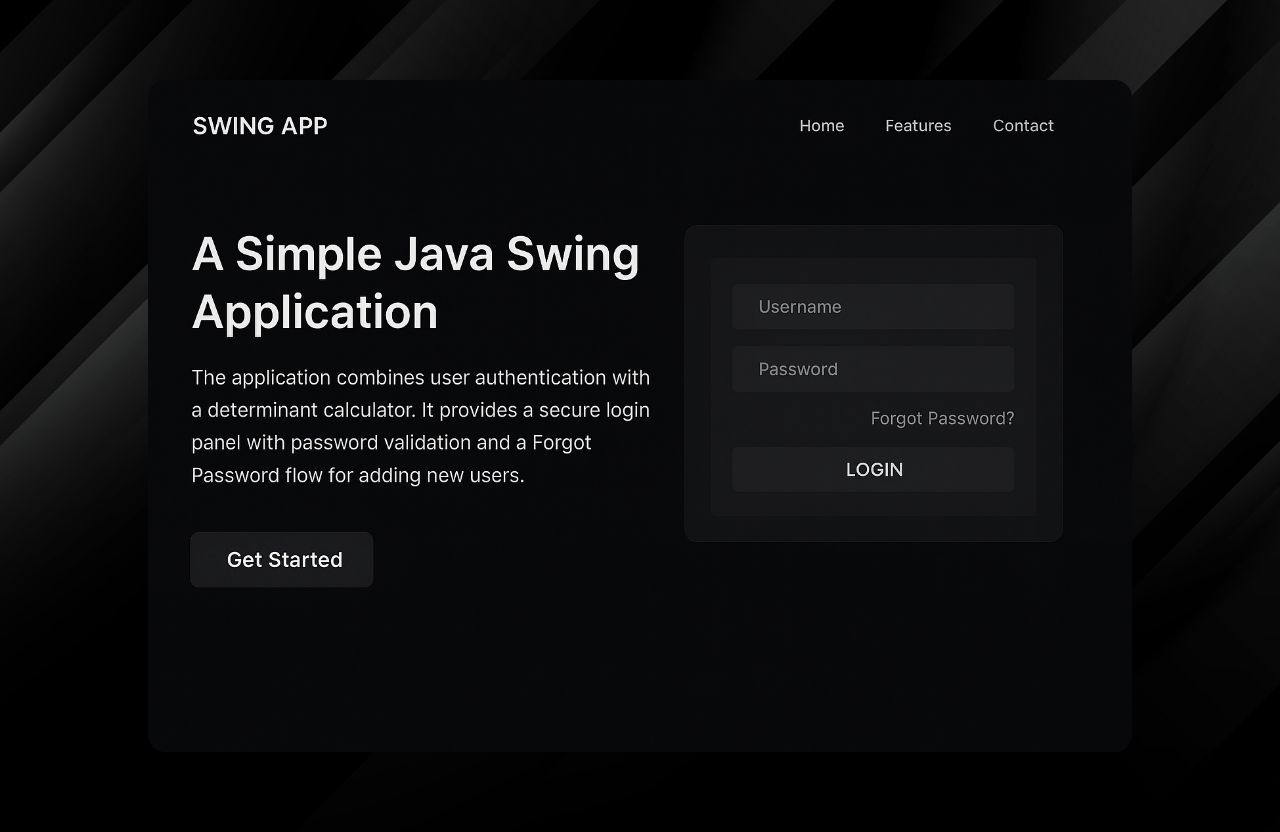
Task: Click the heading A Simple Java Swing Application
Action: tap(415, 282)
